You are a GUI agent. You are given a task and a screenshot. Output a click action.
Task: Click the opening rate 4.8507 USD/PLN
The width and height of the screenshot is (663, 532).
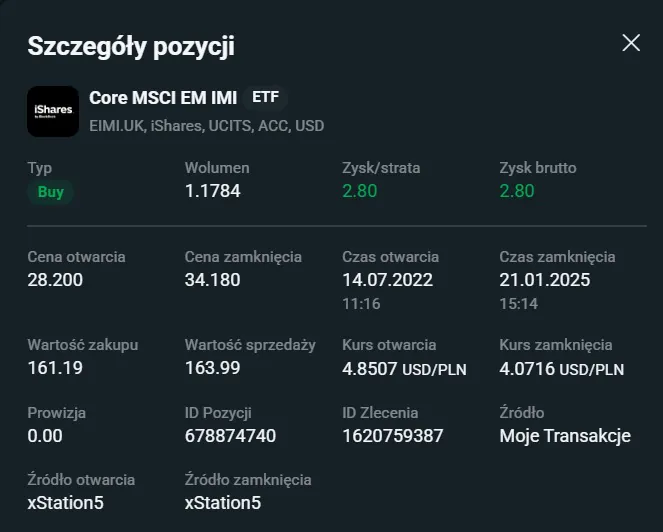click(x=404, y=368)
